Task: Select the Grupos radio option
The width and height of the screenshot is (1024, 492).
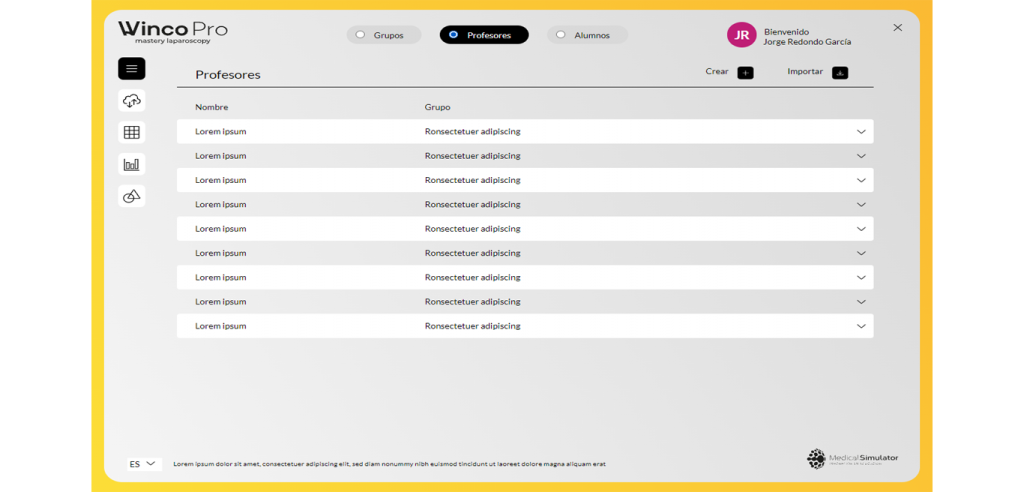Action: 384,35
